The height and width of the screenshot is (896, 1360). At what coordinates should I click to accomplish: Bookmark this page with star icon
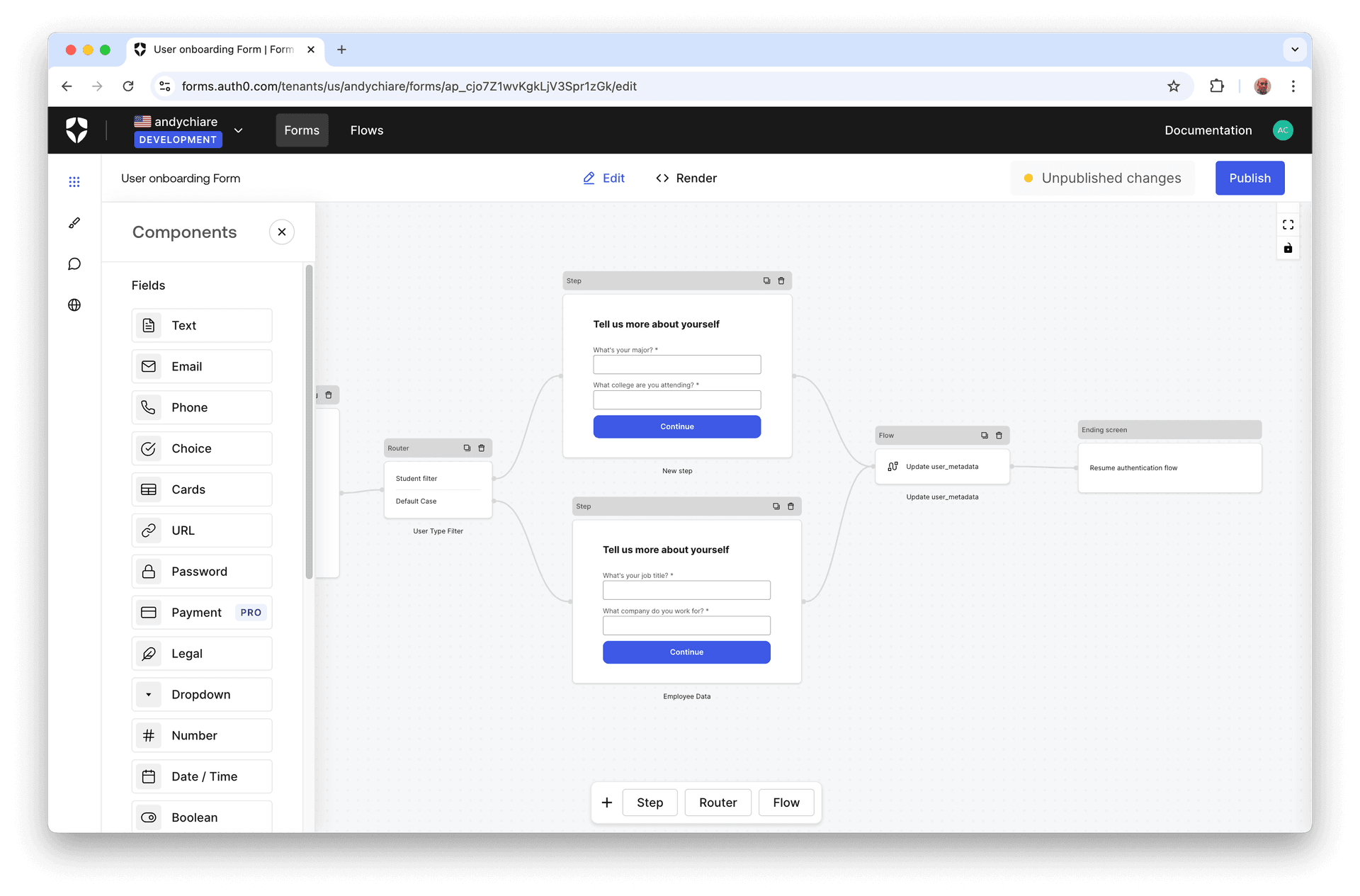point(1174,86)
